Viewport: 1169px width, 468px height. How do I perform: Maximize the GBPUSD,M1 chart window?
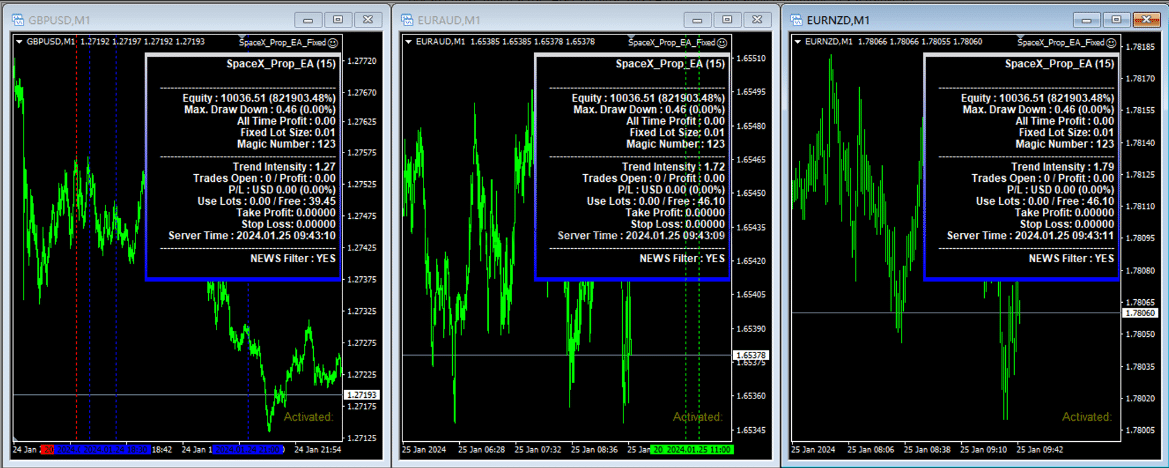click(338, 19)
